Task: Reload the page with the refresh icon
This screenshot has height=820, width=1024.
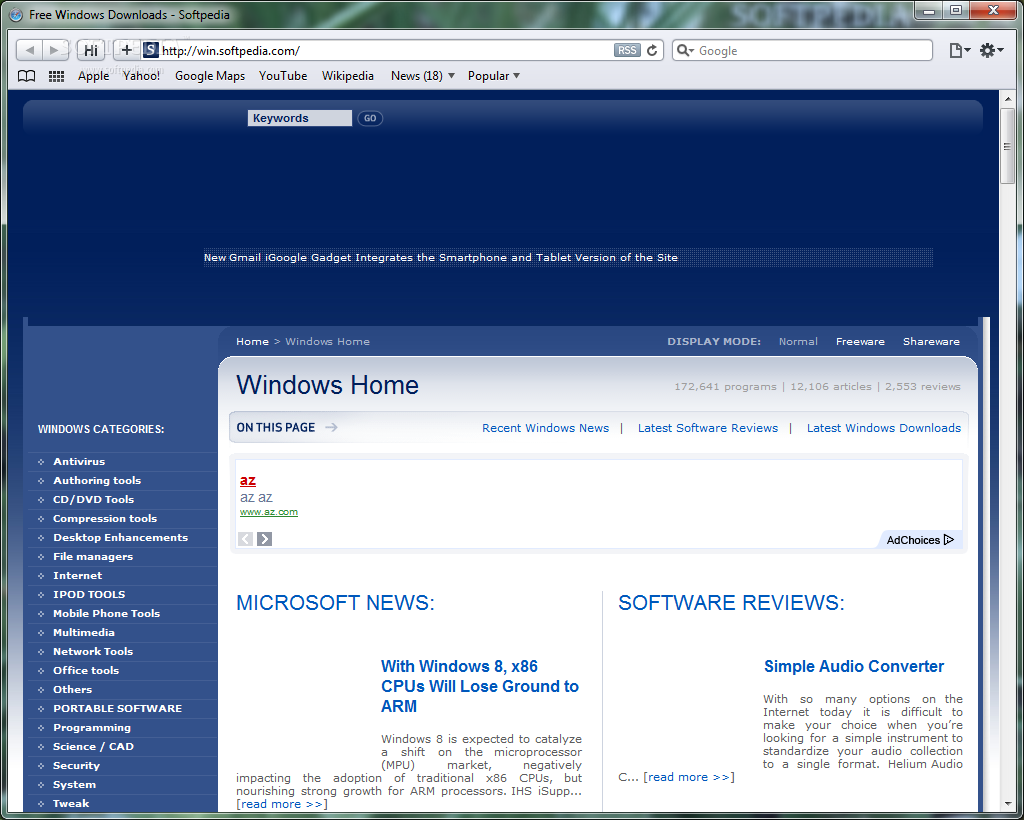Action: click(x=652, y=50)
